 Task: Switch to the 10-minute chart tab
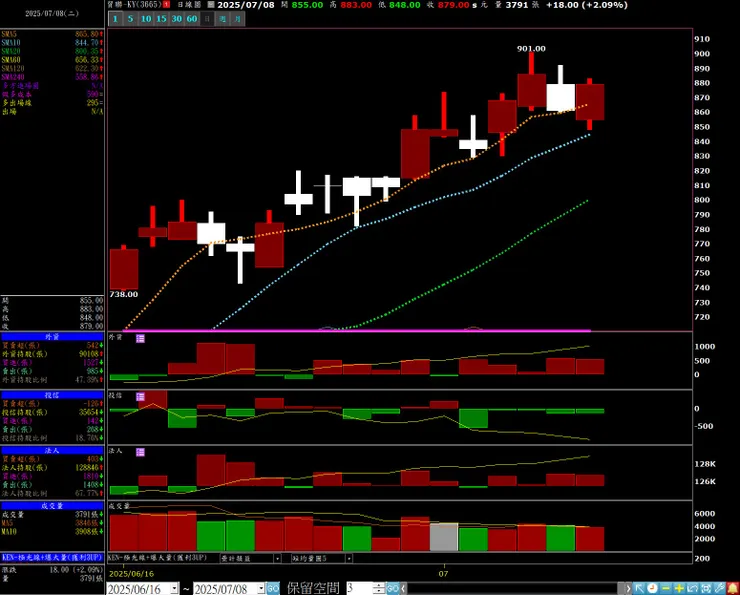(146, 19)
